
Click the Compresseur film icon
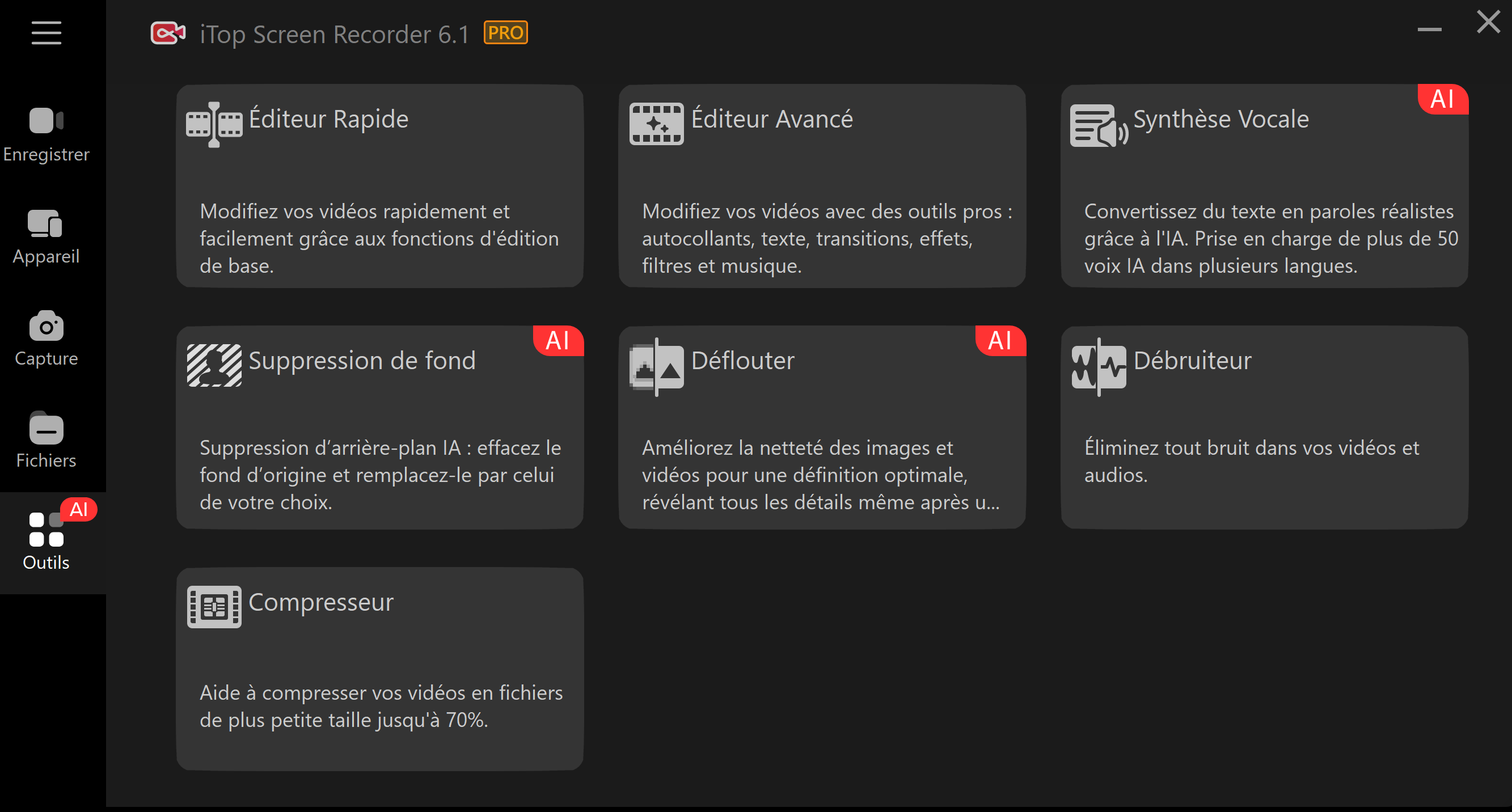214,607
